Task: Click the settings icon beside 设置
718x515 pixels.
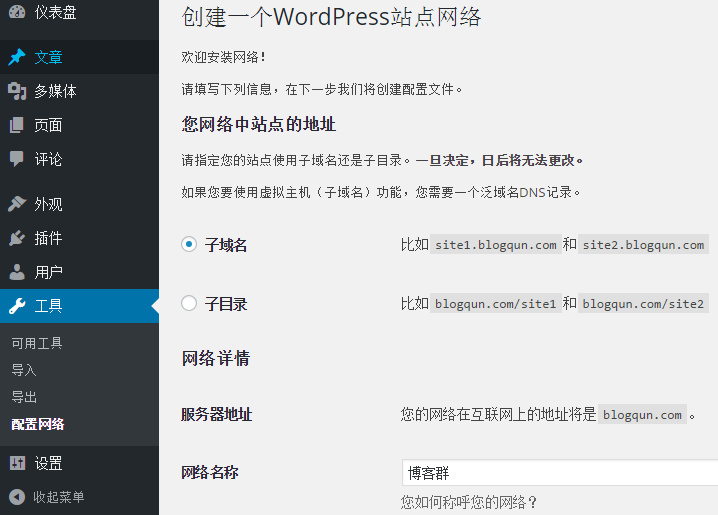Action: click(17, 463)
